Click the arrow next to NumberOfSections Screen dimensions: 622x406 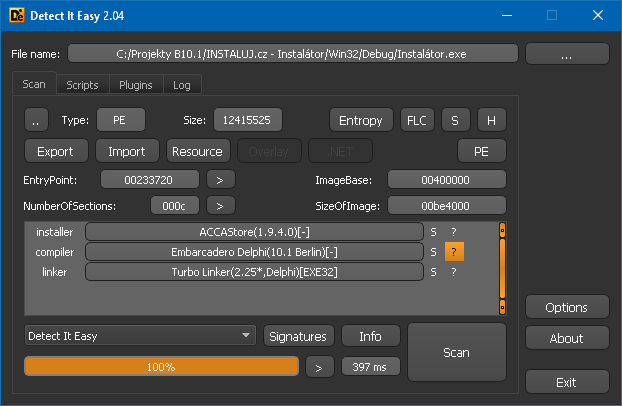[x=220, y=206]
